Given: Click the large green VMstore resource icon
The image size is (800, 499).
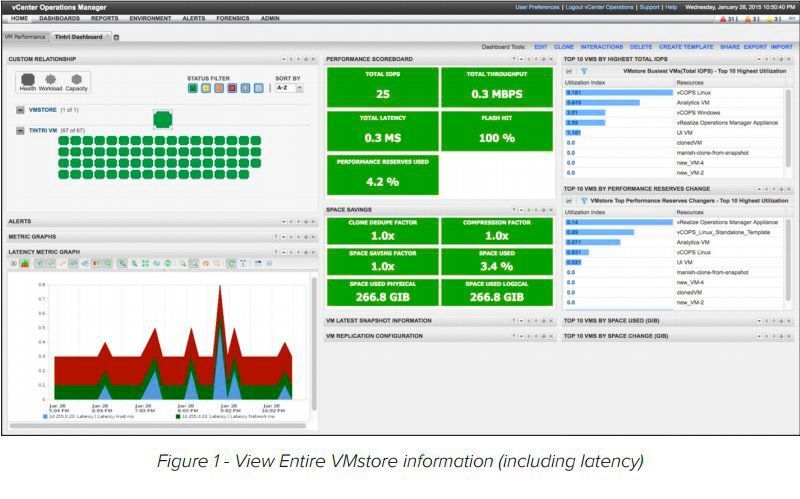Looking at the screenshot, I should (163, 119).
